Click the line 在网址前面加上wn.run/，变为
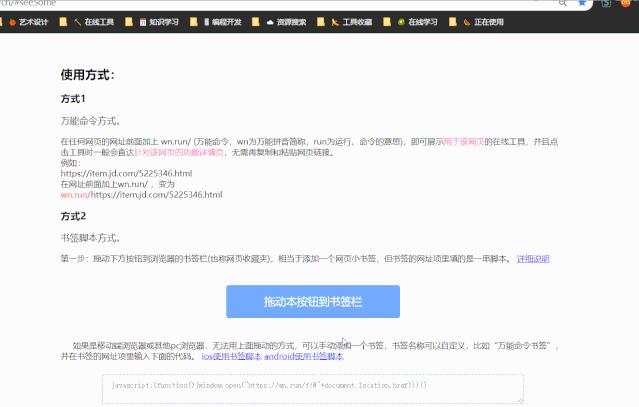The width and height of the screenshot is (639, 407). click(117, 184)
